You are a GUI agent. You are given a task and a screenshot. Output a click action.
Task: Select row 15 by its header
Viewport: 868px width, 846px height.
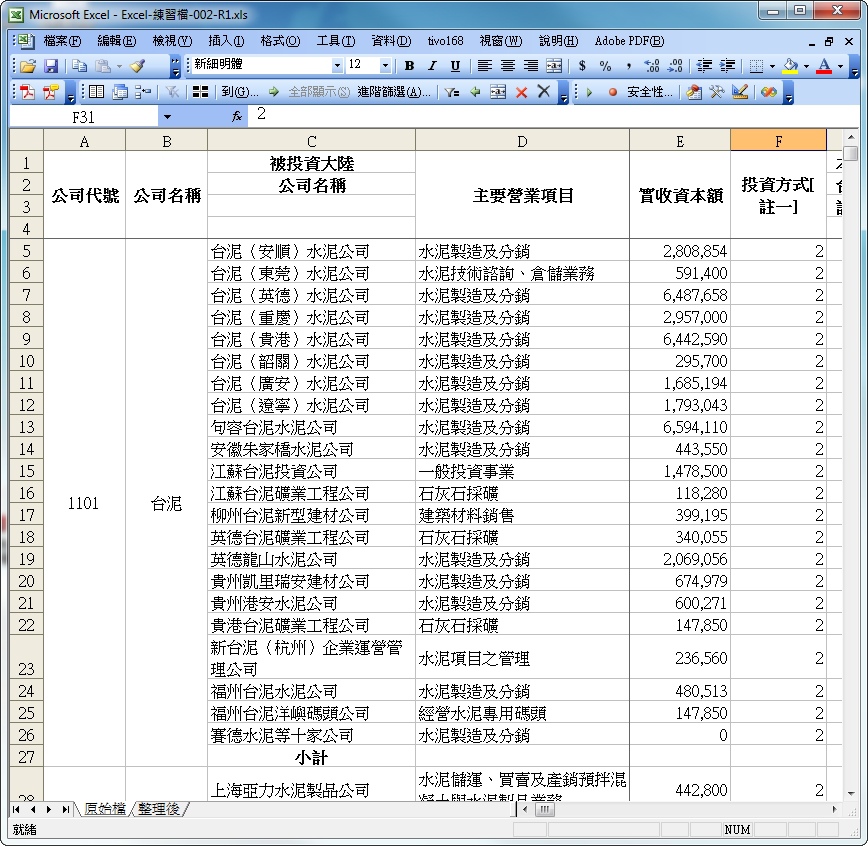(x=26, y=471)
